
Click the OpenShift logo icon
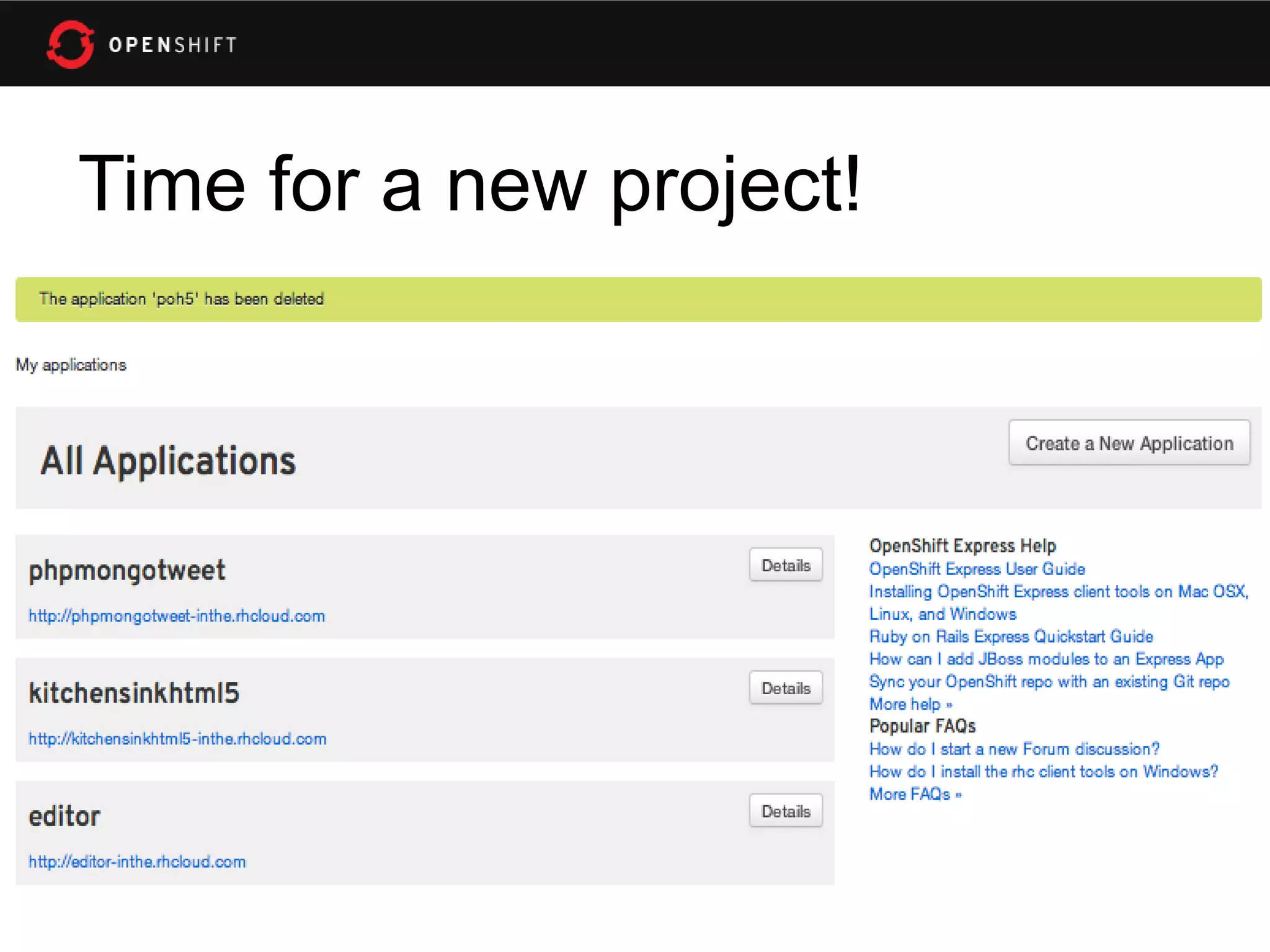coord(71,44)
